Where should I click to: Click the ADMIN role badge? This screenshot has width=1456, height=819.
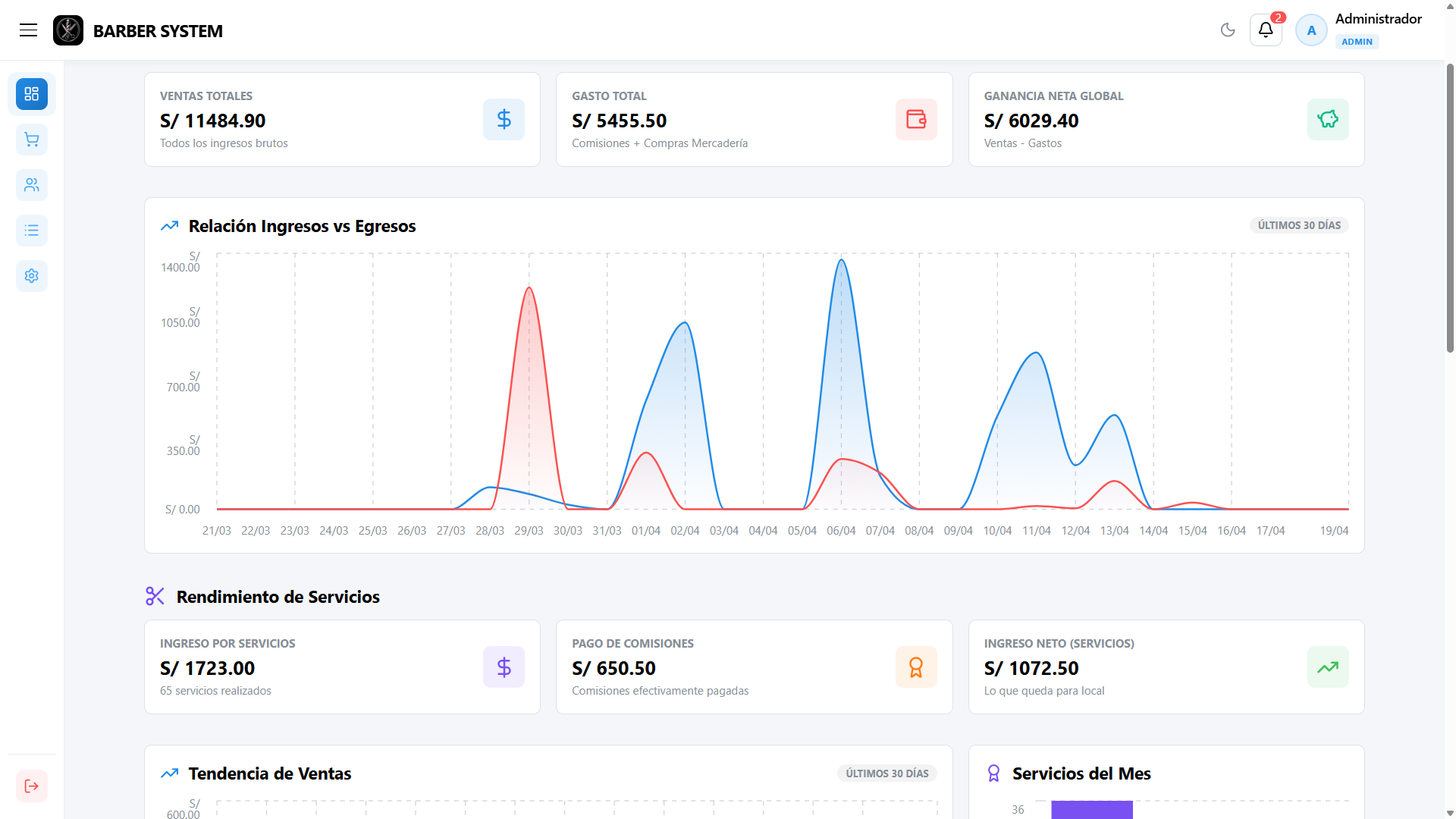point(1357,42)
